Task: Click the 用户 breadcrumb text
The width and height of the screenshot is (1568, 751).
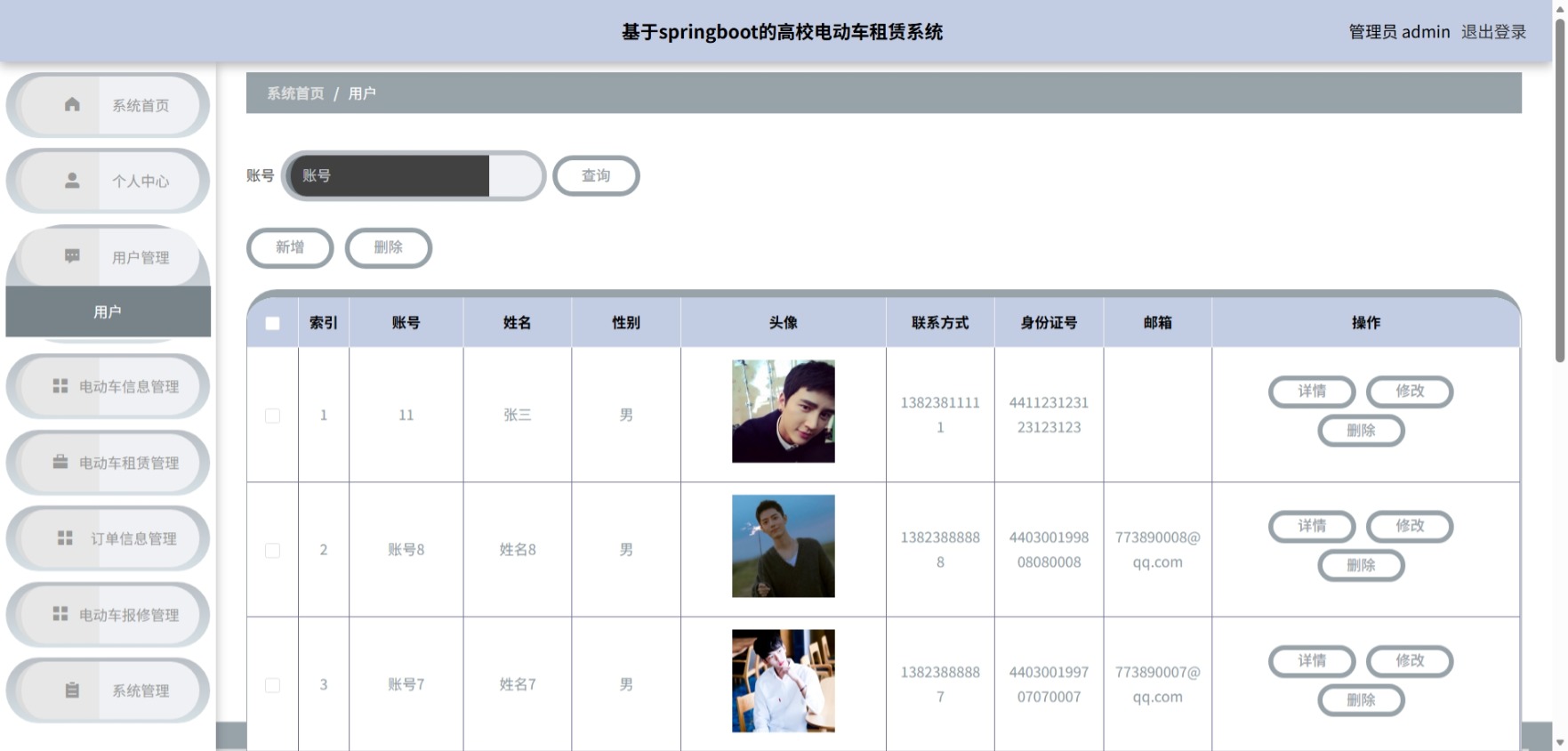Action: tap(362, 93)
